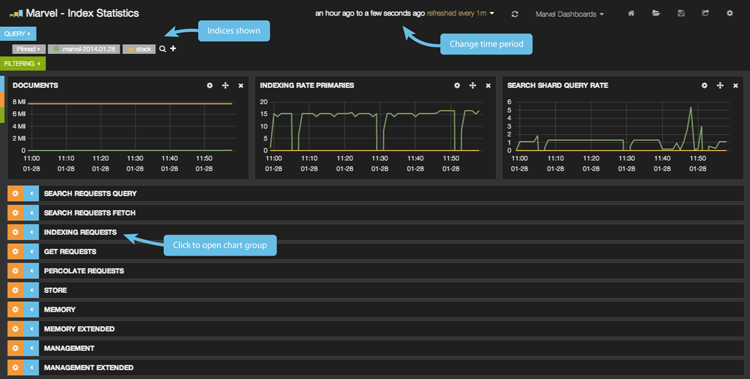This screenshot has height=379, width=750.
Task: Click the STORE row label
Action: (x=55, y=290)
